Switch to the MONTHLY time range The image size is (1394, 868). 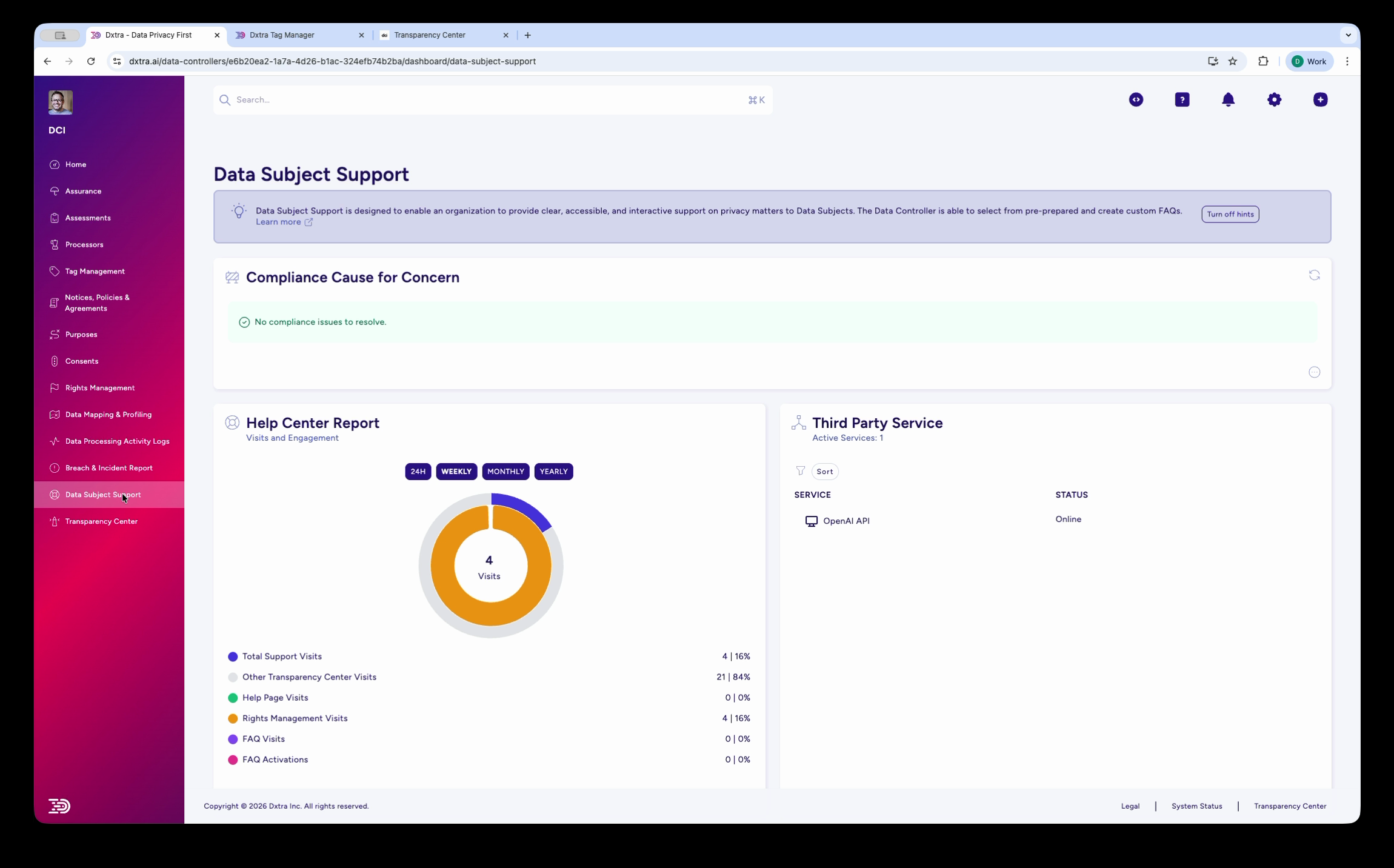tap(505, 471)
